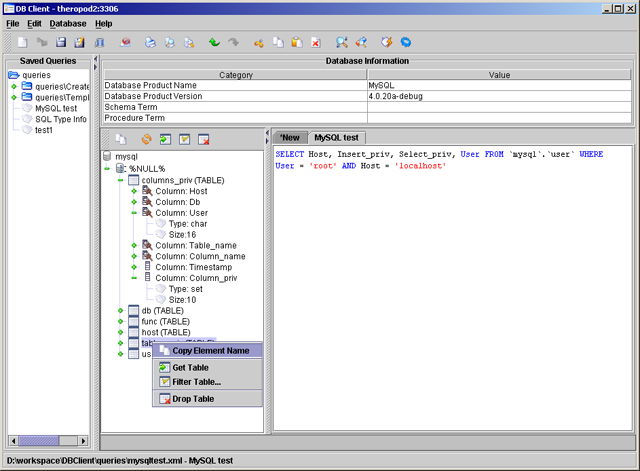Click the Delete red X document icon
The height and width of the screenshot is (471, 640).
click(x=316, y=42)
